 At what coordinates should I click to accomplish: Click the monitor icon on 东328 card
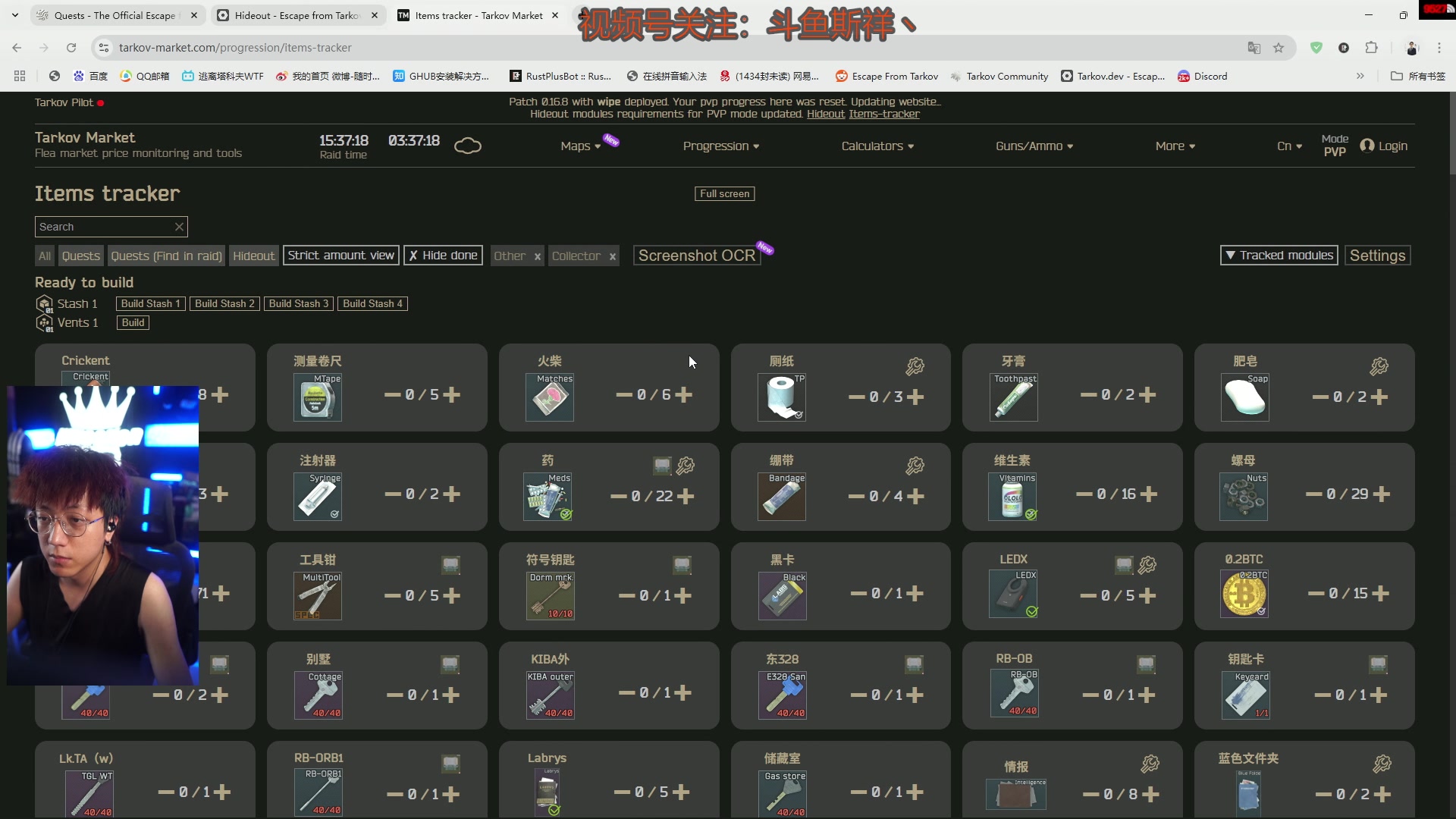pyautogui.click(x=914, y=664)
